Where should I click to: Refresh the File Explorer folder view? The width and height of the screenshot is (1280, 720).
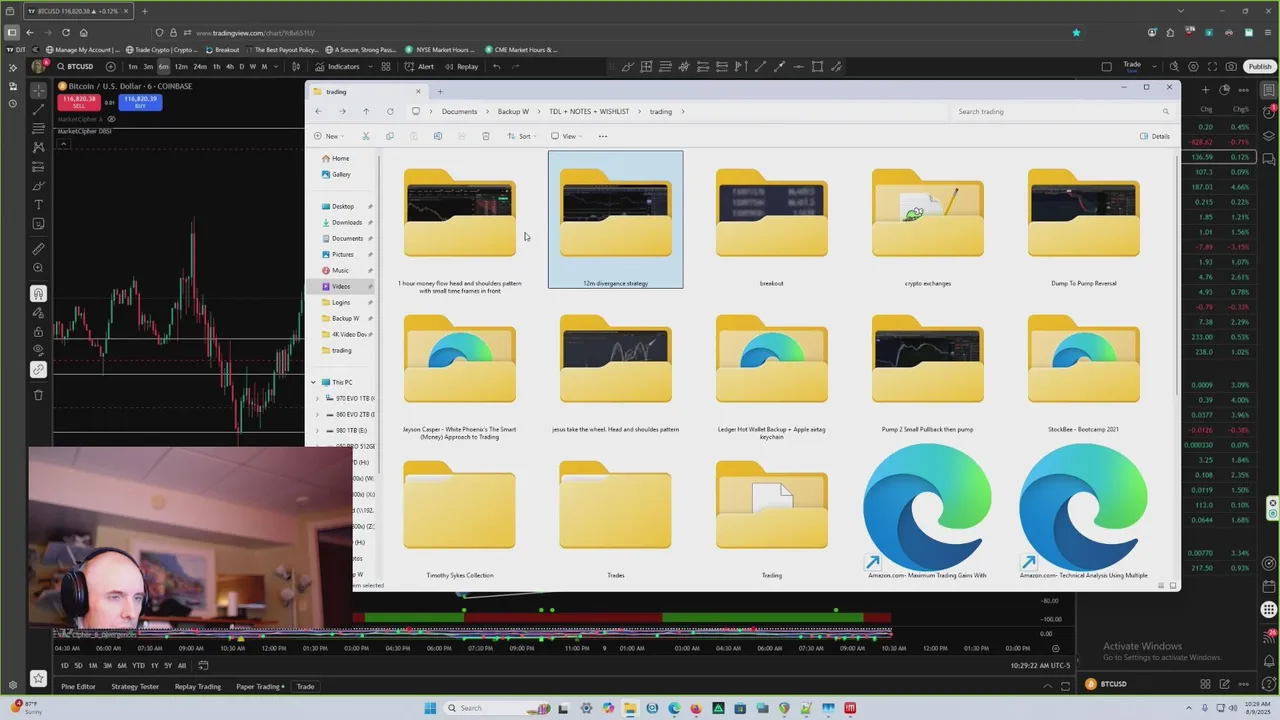pyautogui.click(x=390, y=111)
